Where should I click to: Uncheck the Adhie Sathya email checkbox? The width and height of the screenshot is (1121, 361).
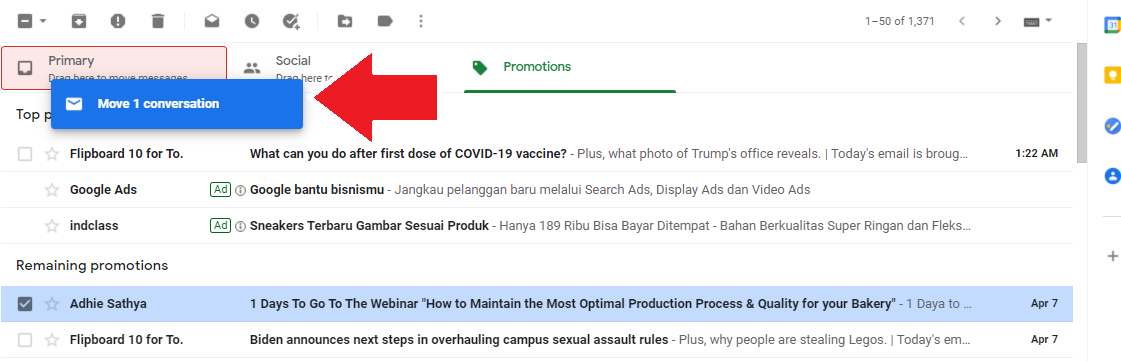25,304
